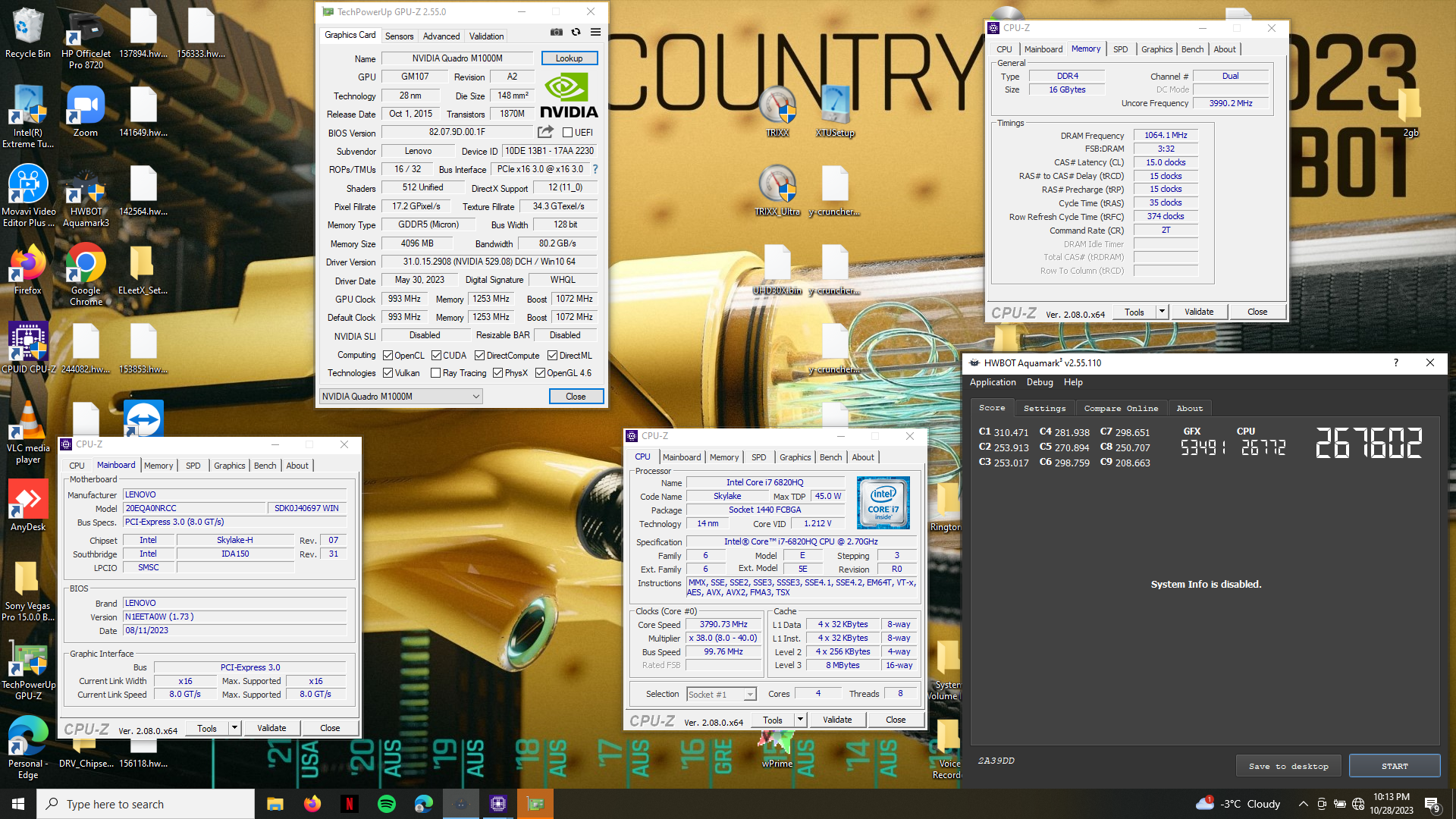This screenshot has height=819, width=1456.
Task: Click the taskbar clock showing 10:13 PM
Action: click(x=1391, y=804)
